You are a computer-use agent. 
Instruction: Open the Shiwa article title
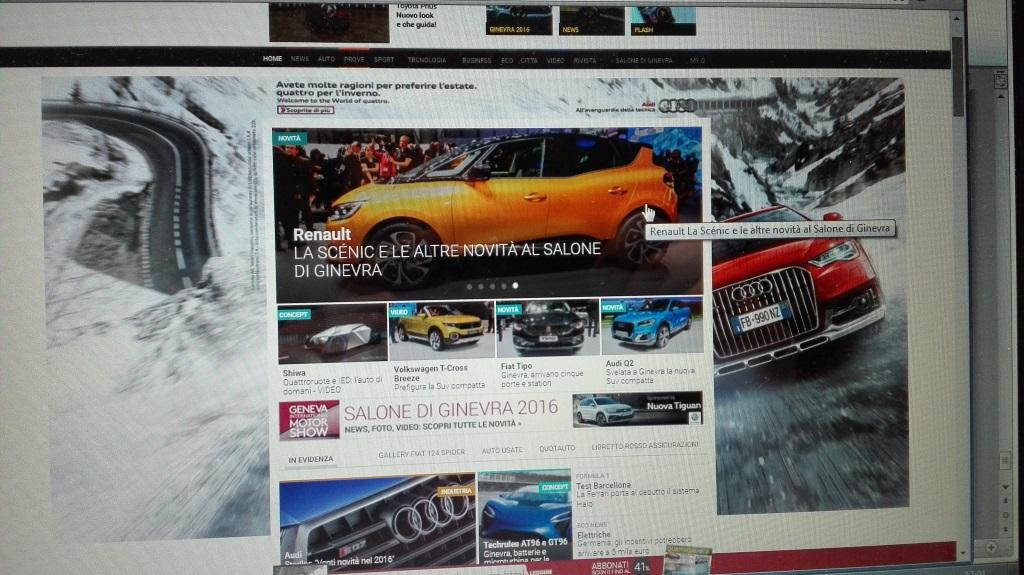[x=294, y=372]
